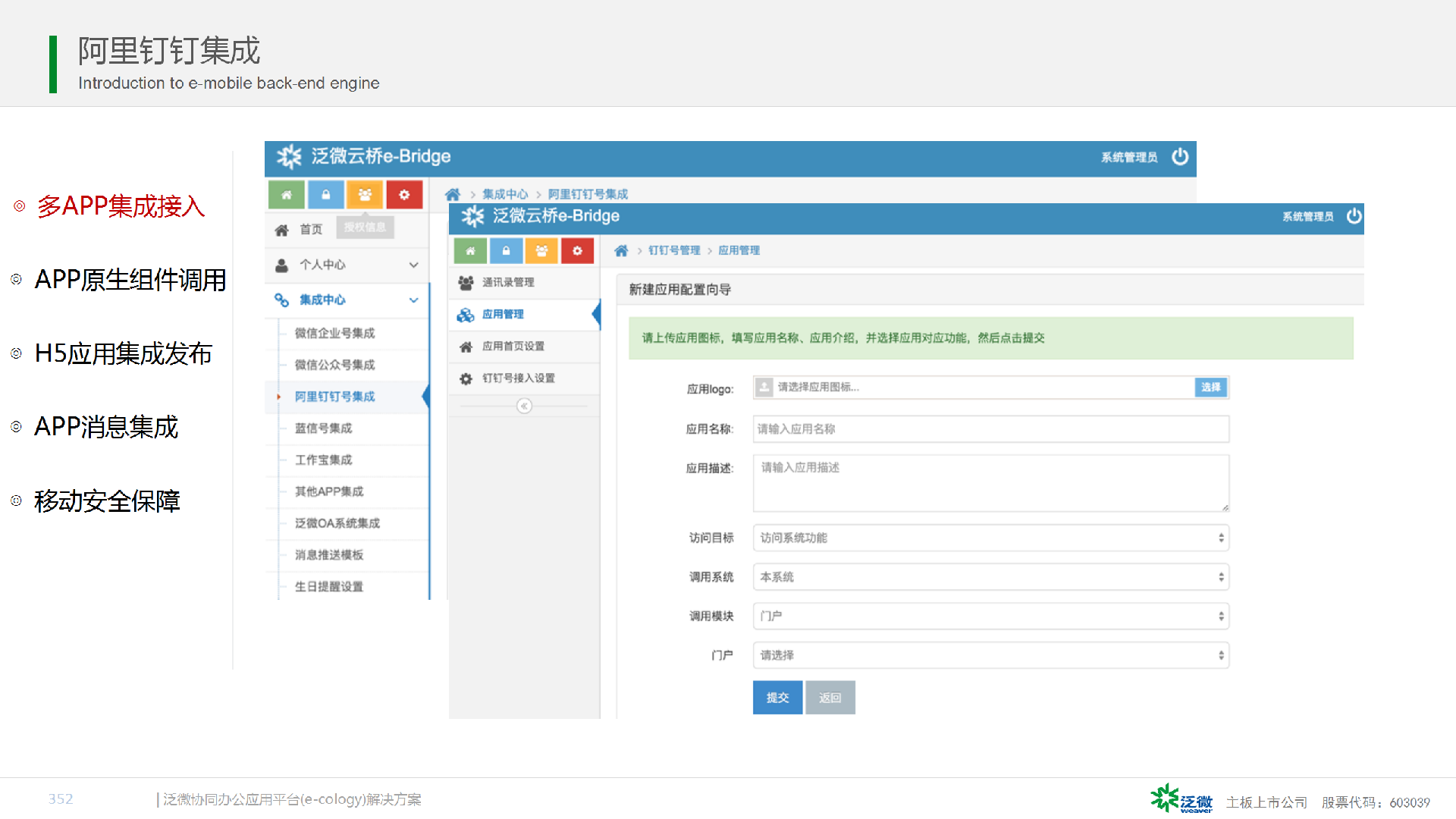Click 系统管理员 in front window header
Image resolution: width=1456 pixels, height=819 pixels.
tap(1308, 216)
